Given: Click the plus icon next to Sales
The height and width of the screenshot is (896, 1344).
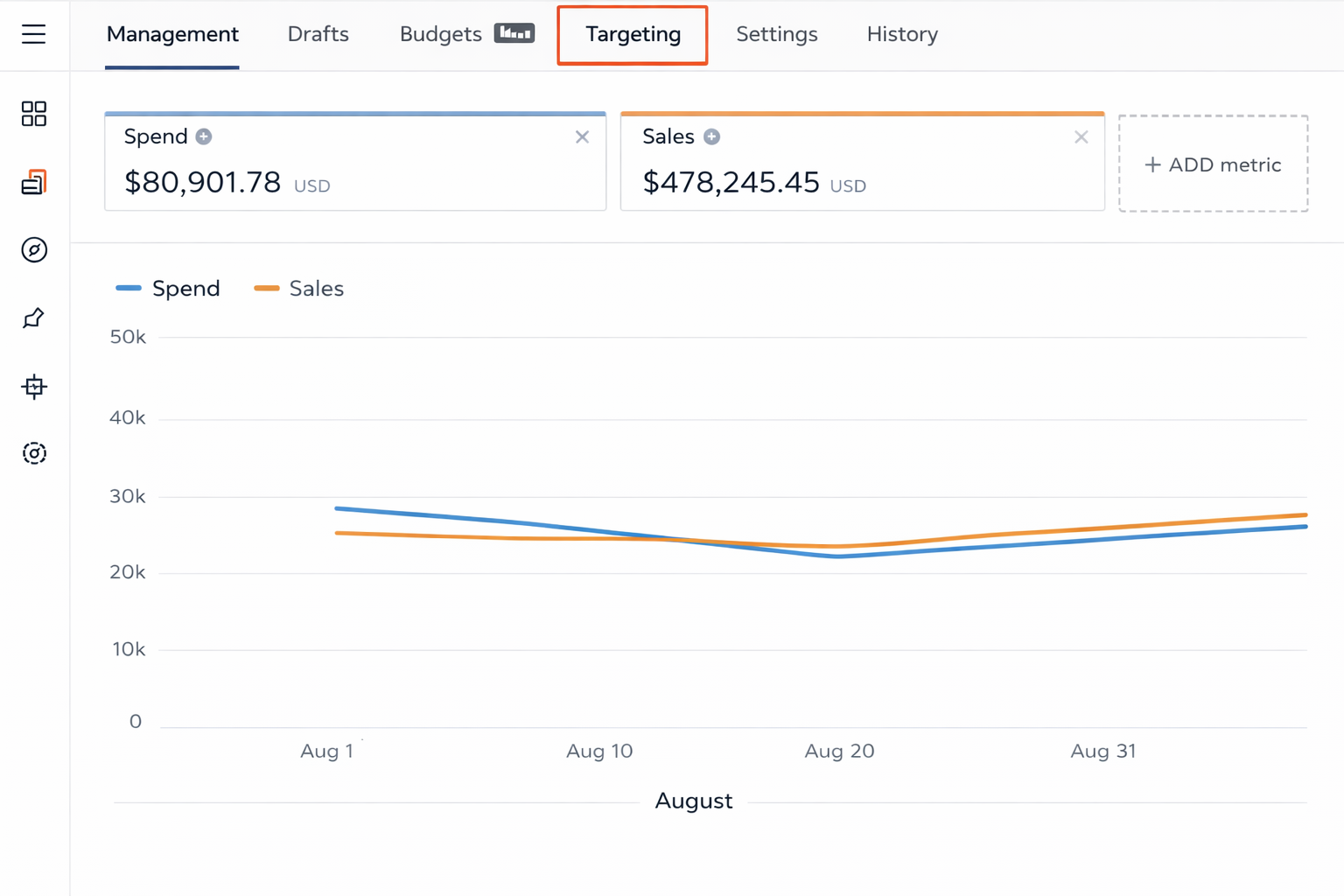Looking at the screenshot, I should point(712,136).
